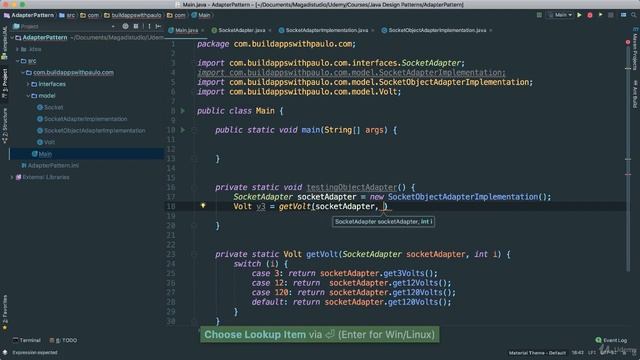Click the Build project icon before run configuration

tap(539, 15)
